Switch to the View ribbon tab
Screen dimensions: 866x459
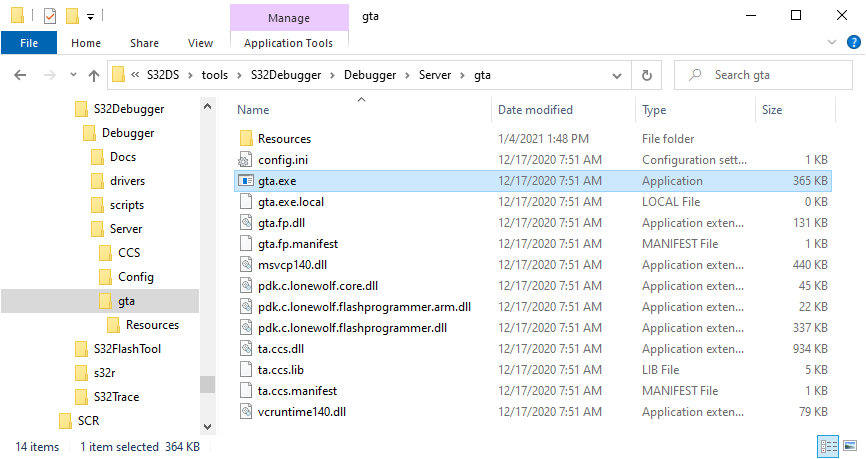pos(200,43)
